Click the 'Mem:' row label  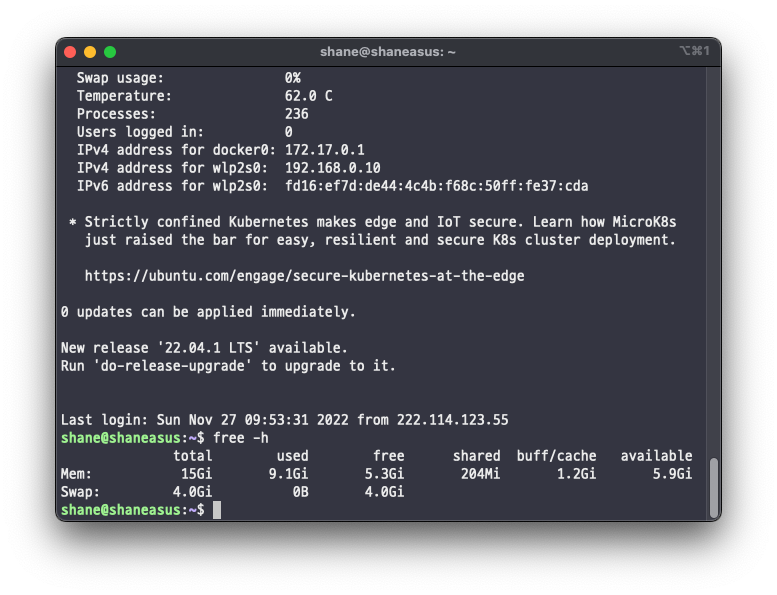tap(76, 474)
